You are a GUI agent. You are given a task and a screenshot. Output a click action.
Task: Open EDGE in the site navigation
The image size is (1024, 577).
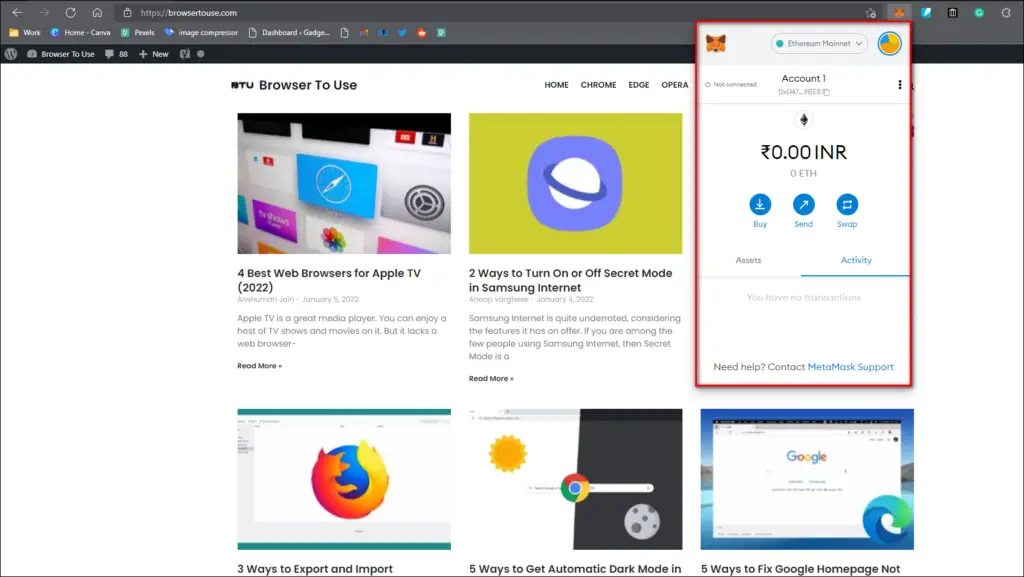(x=639, y=85)
